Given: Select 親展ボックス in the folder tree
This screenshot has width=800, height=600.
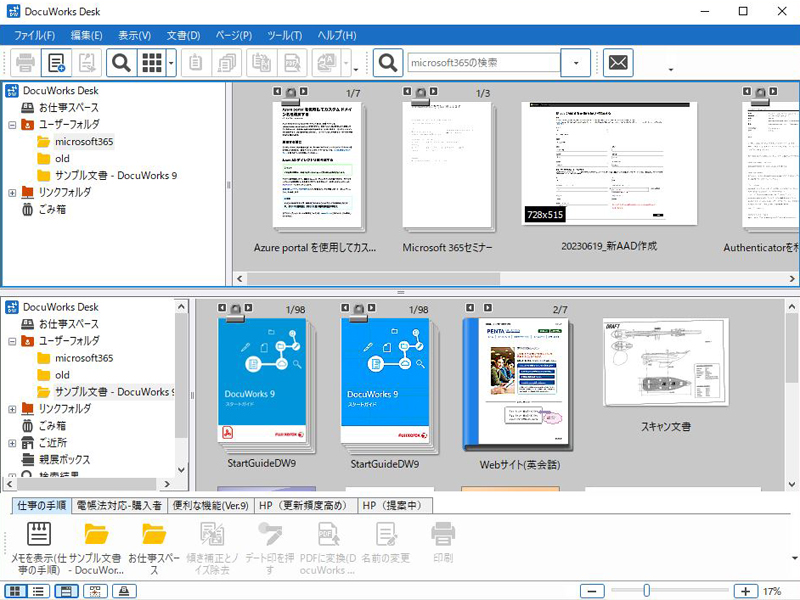Looking at the screenshot, I should click(x=64, y=460).
